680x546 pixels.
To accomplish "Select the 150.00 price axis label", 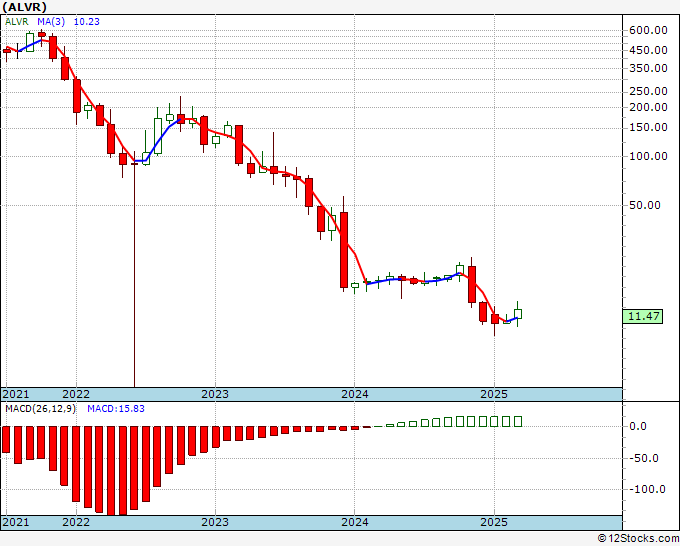I will click(x=648, y=127).
